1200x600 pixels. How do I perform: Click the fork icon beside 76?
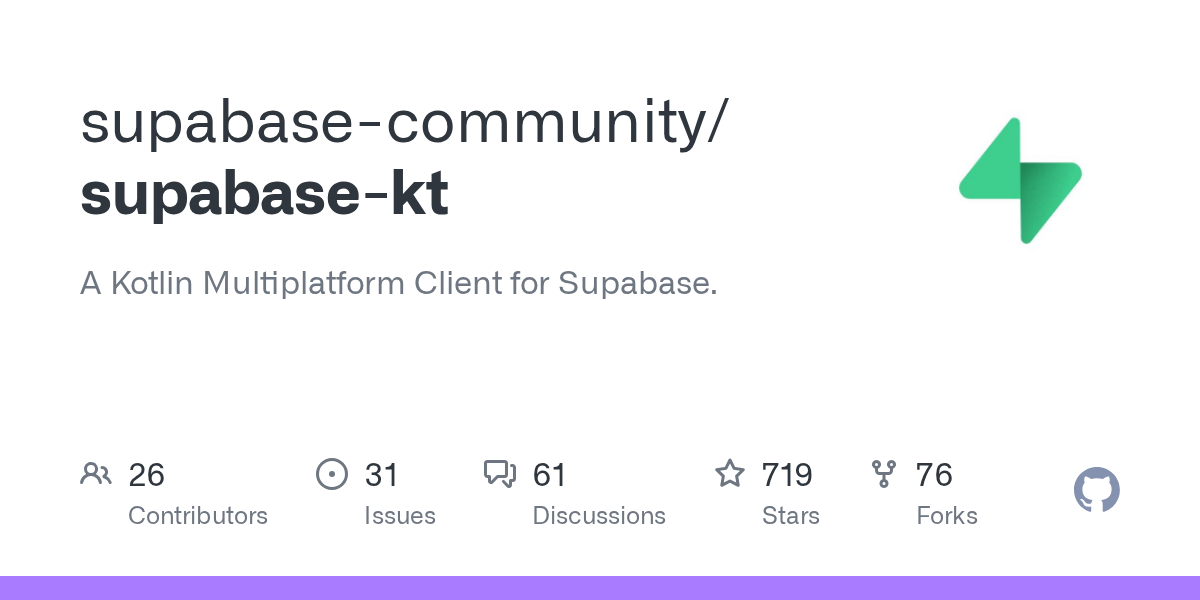[884, 474]
